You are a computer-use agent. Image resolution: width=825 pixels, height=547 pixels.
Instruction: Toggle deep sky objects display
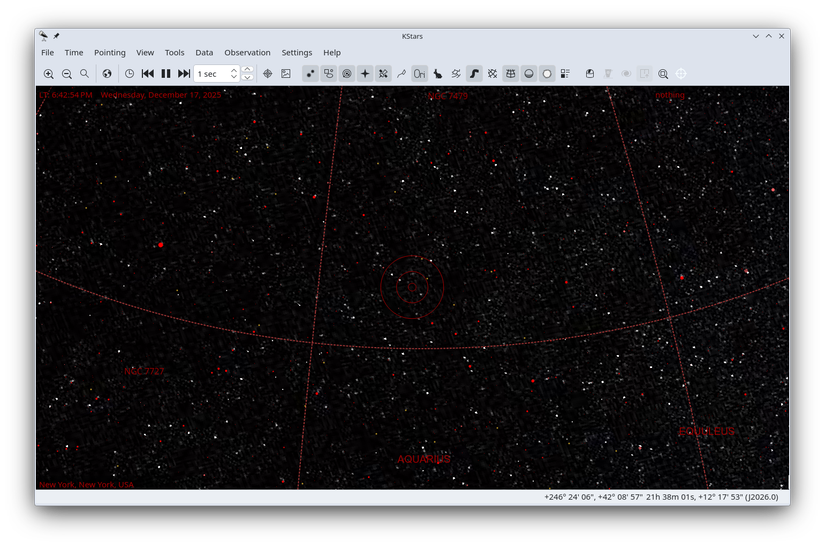point(328,74)
